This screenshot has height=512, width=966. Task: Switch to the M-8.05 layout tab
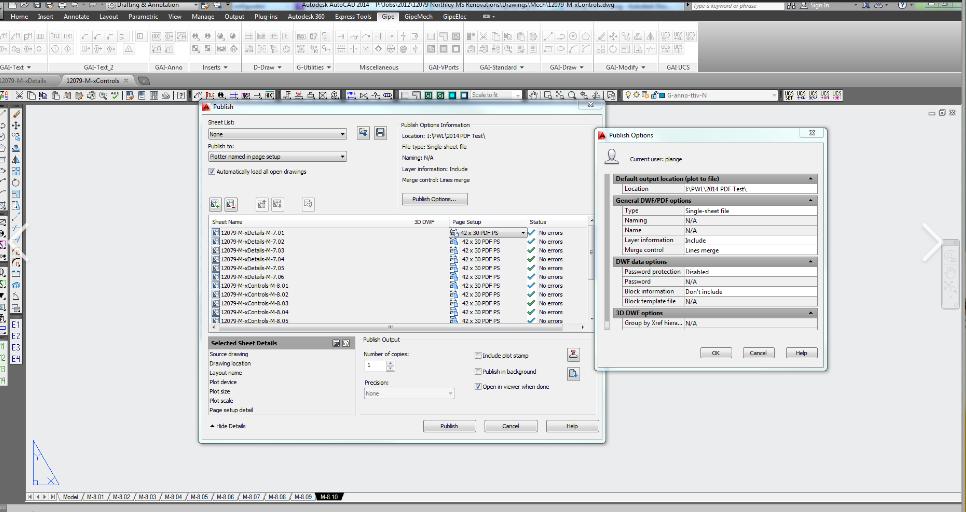pyautogui.click(x=198, y=497)
